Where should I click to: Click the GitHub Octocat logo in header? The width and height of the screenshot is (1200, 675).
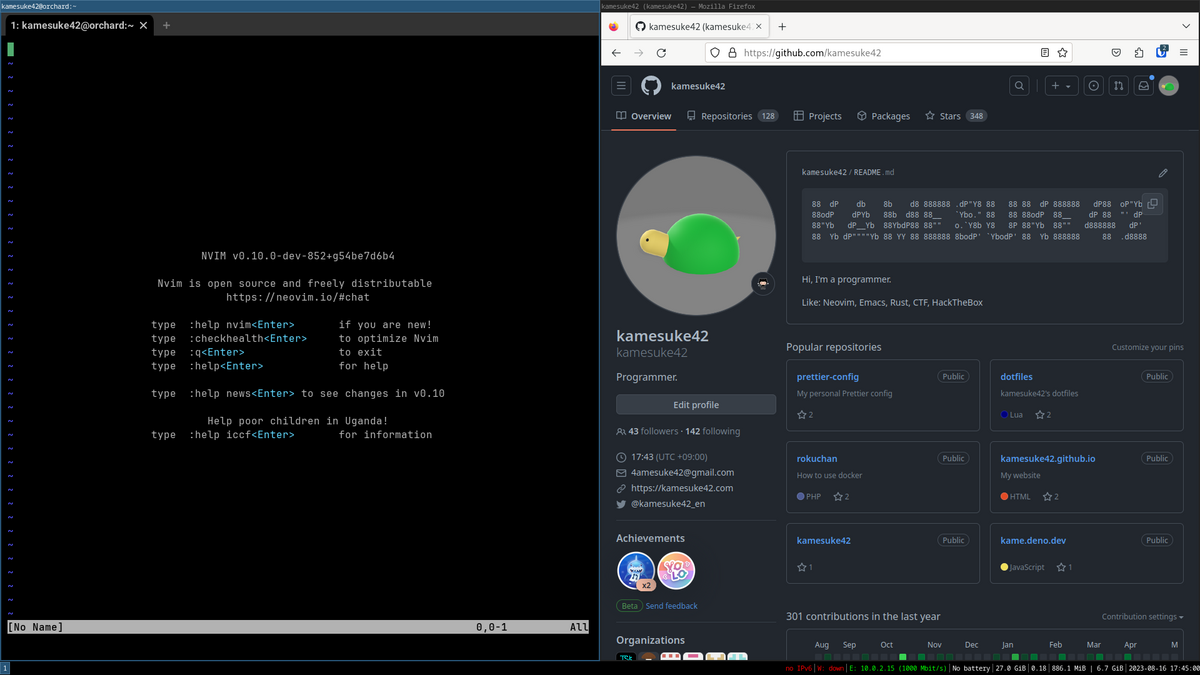point(651,86)
